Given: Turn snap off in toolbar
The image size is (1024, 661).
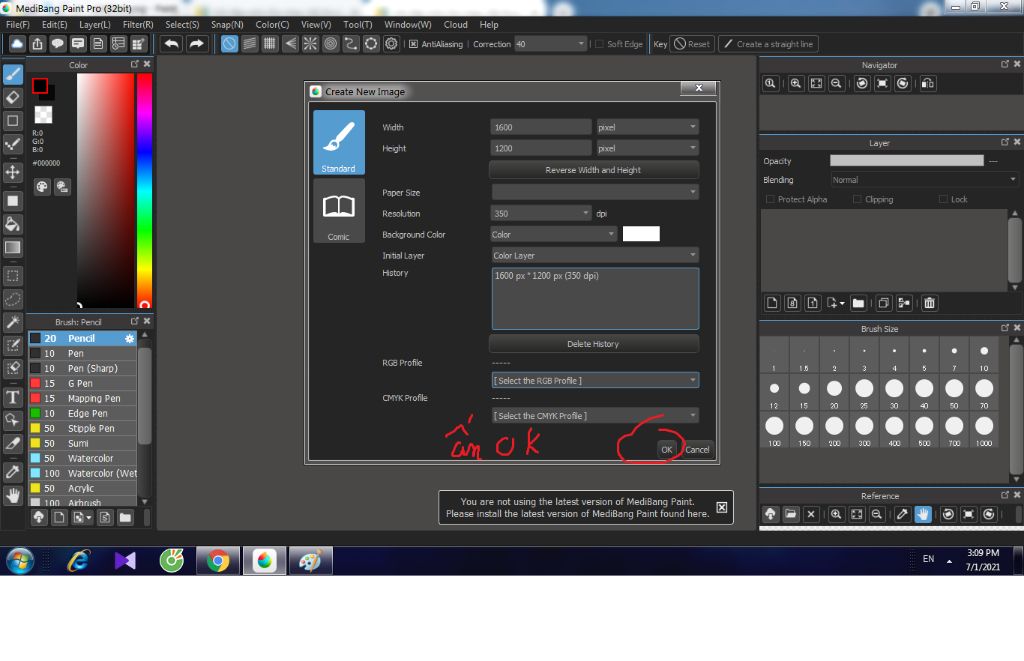Looking at the screenshot, I should 229,44.
